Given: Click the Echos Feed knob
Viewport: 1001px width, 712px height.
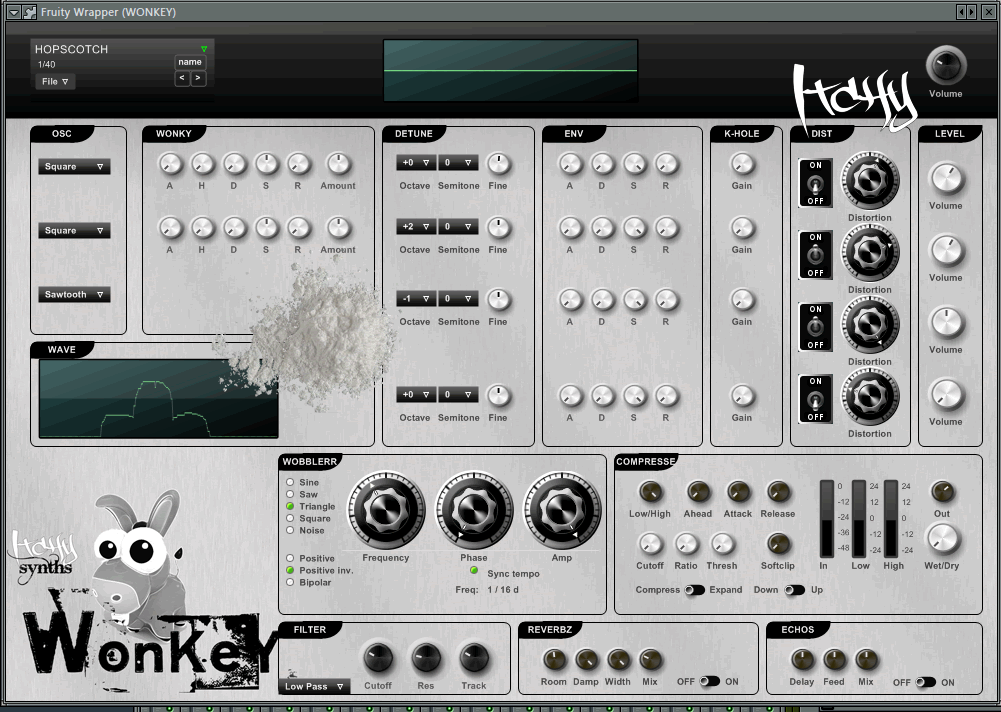Looking at the screenshot, I should point(834,660).
